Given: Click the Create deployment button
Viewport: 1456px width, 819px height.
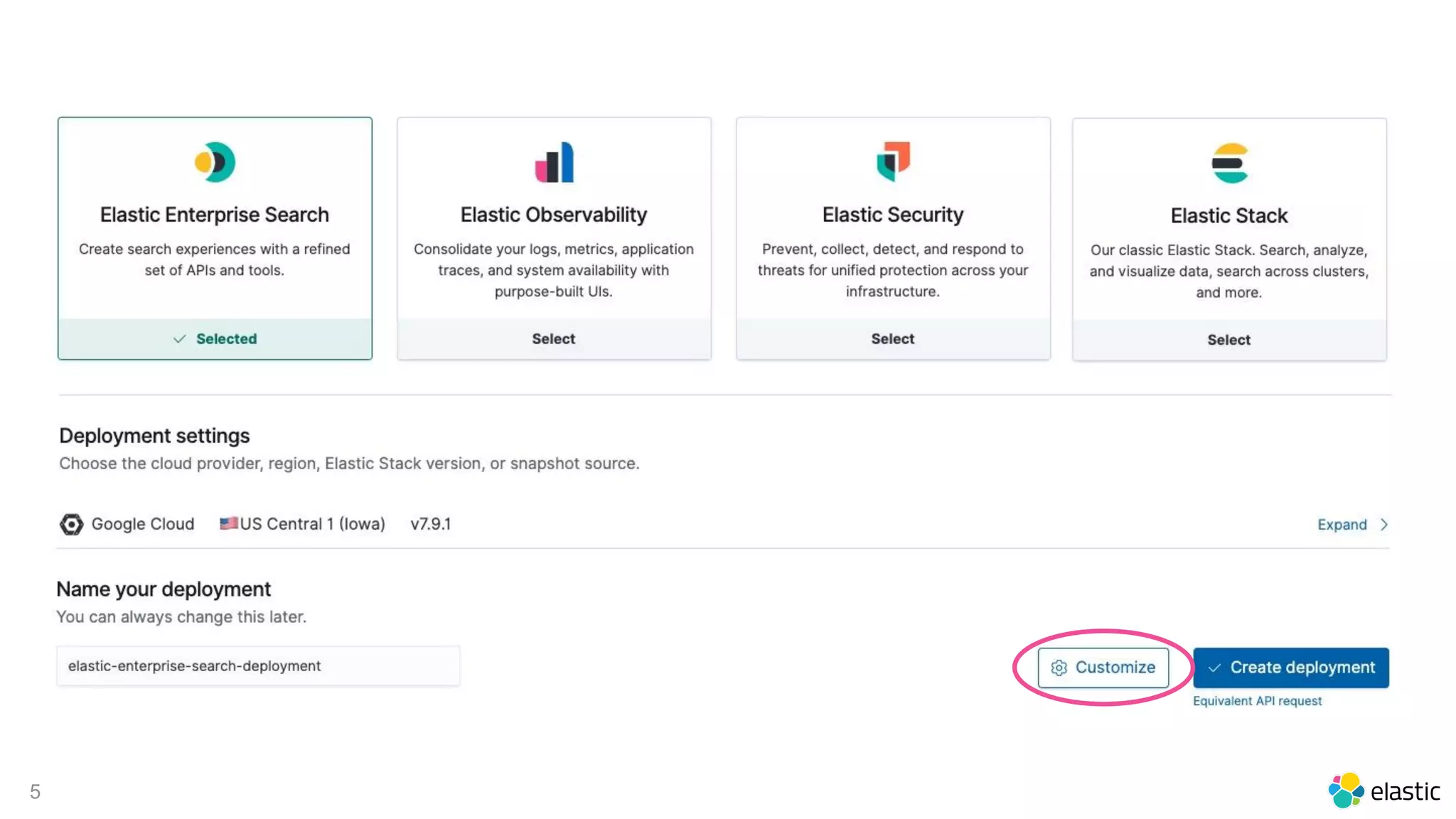Looking at the screenshot, I should 1290,668.
